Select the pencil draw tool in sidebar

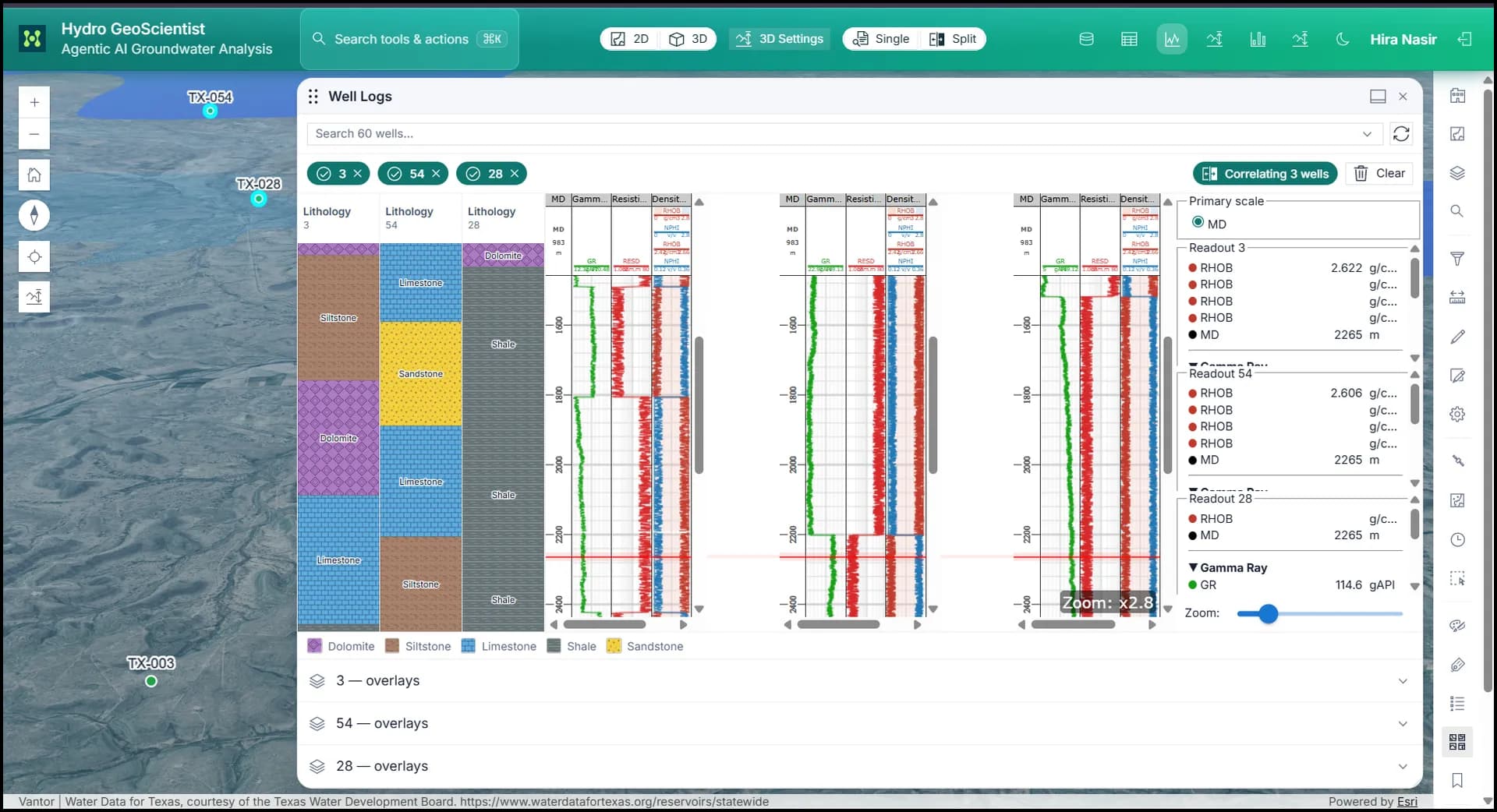(1457, 337)
